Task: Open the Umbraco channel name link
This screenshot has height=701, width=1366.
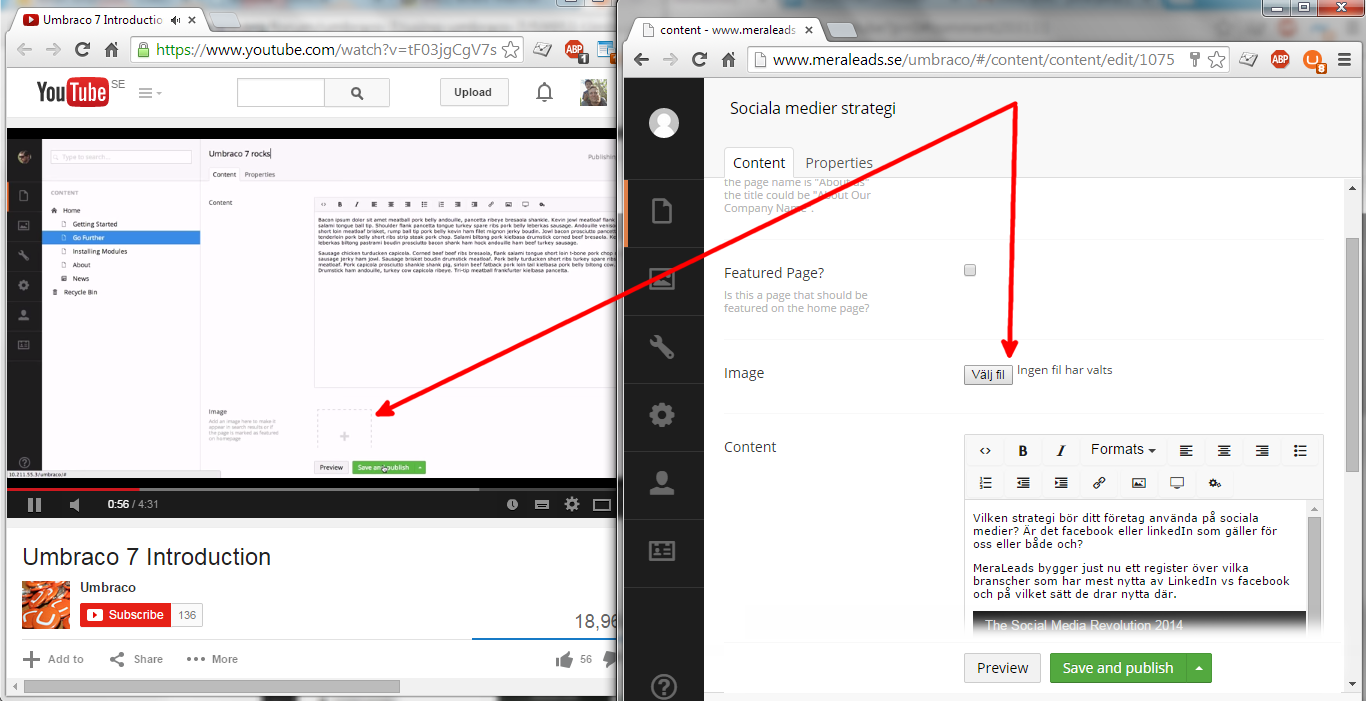Action: click(x=108, y=587)
